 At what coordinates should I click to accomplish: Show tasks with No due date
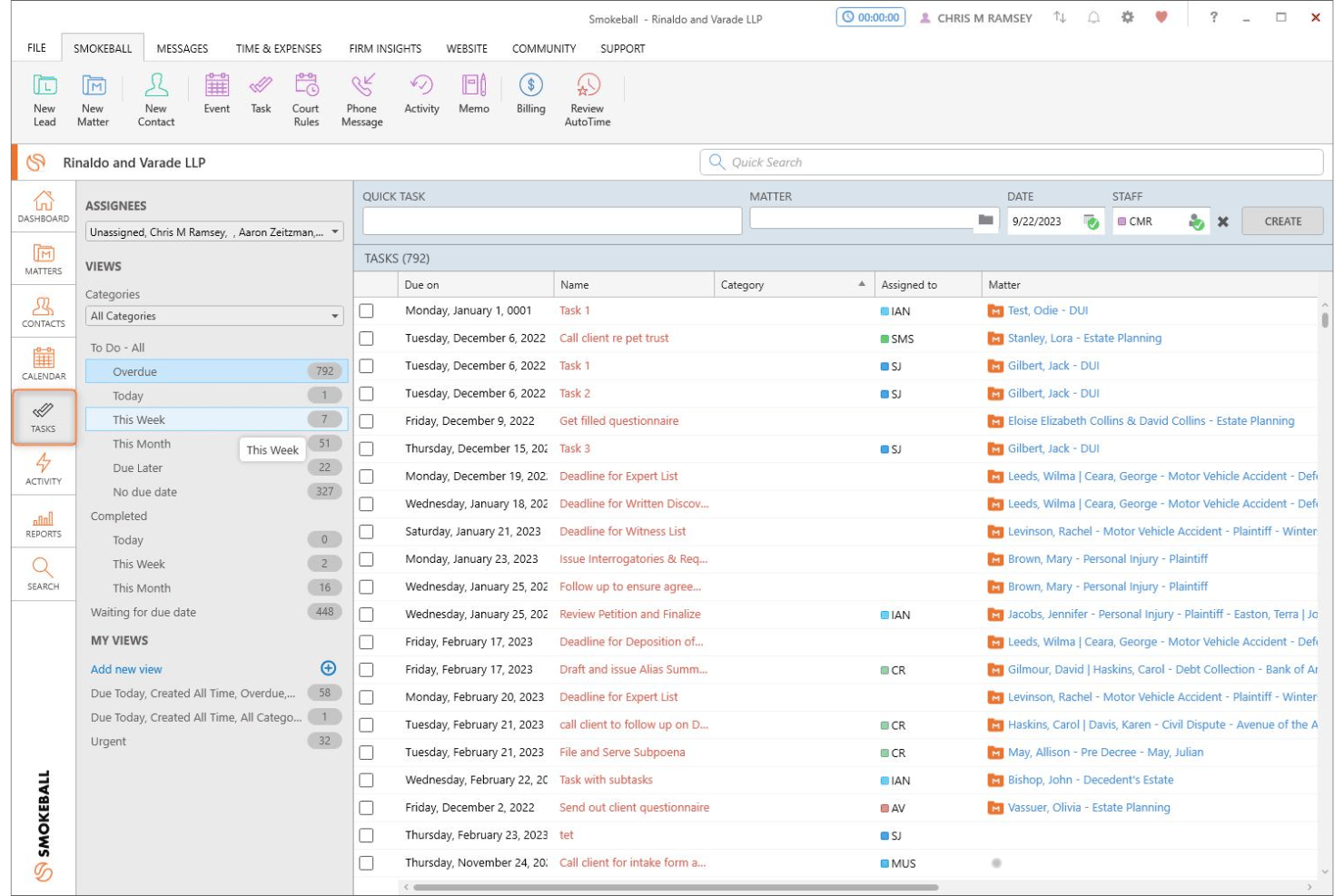(216, 492)
